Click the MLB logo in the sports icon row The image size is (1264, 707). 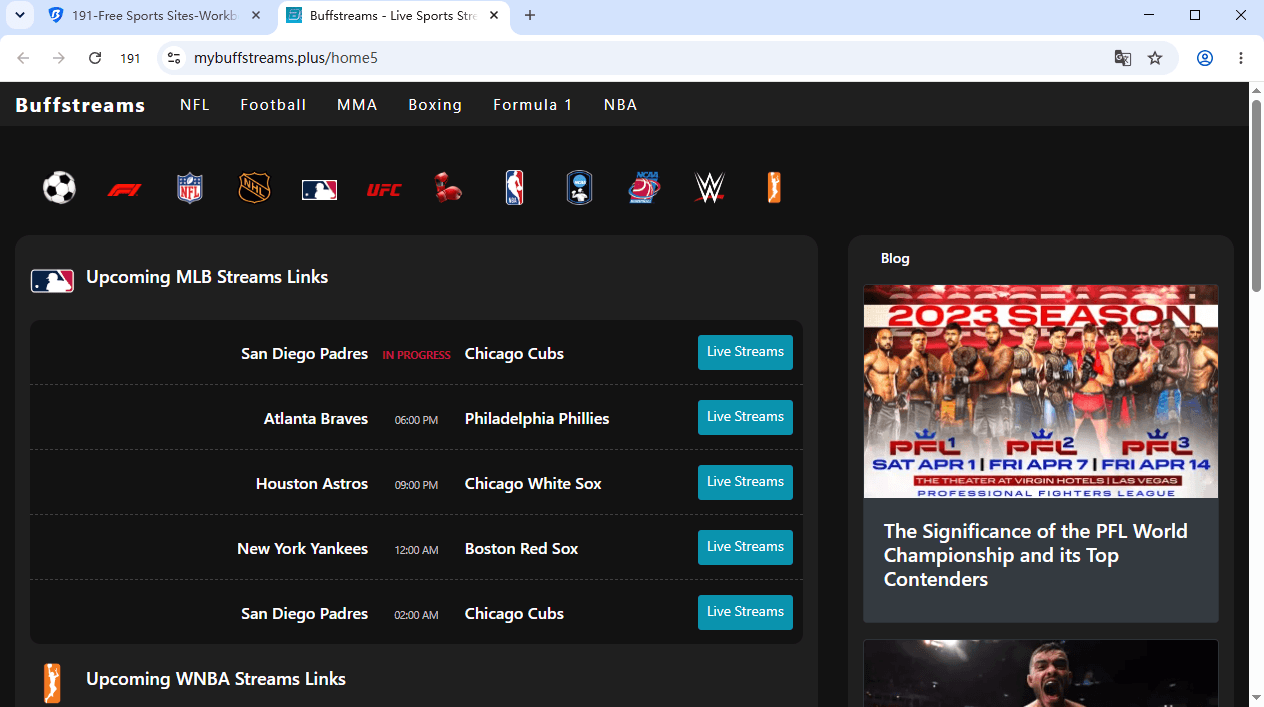coord(319,189)
